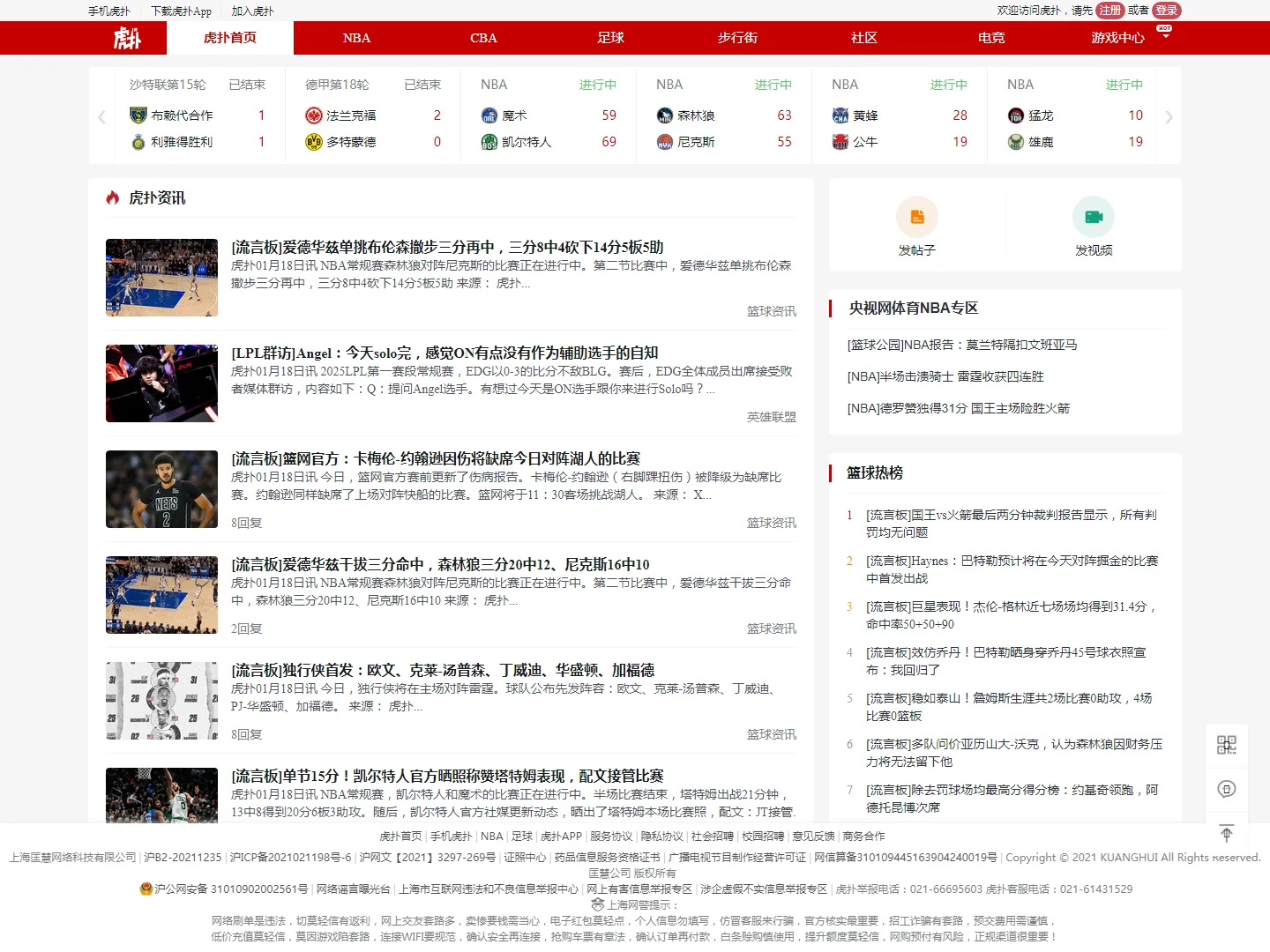Show previous matches with left arrow
The image size is (1270, 952).
(101, 116)
